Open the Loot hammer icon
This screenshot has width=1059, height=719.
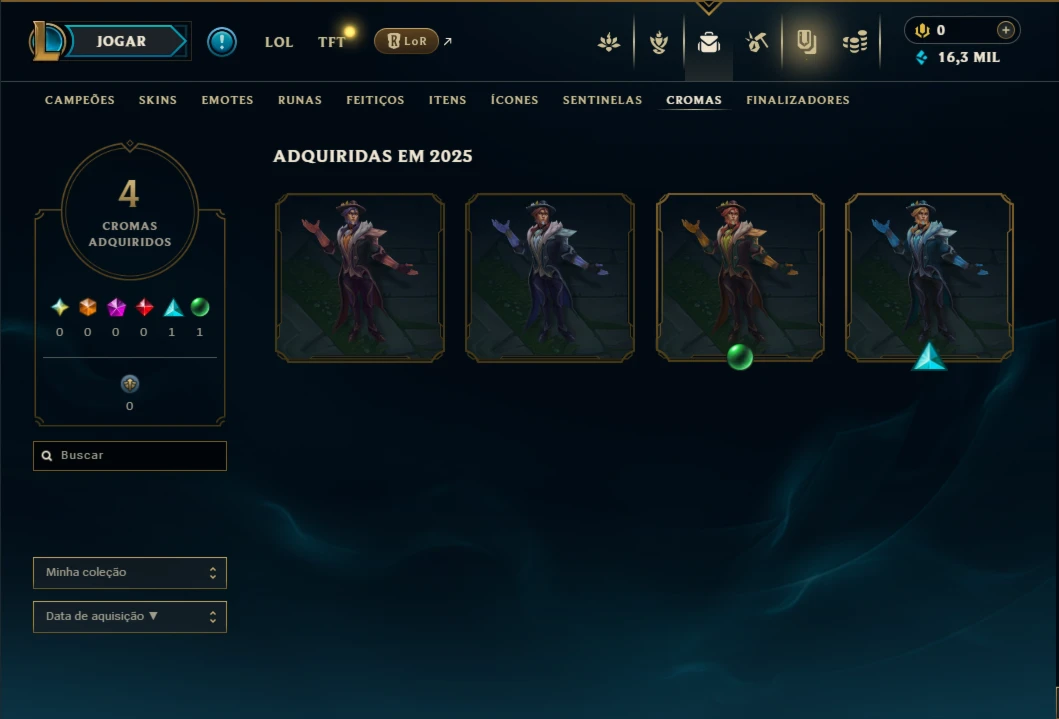tap(757, 42)
